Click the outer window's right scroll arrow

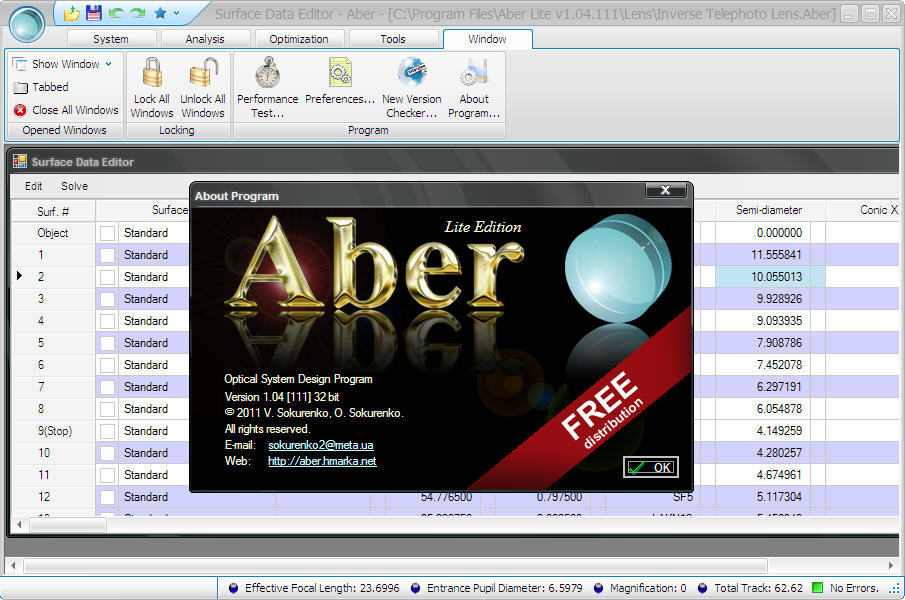coord(891,565)
